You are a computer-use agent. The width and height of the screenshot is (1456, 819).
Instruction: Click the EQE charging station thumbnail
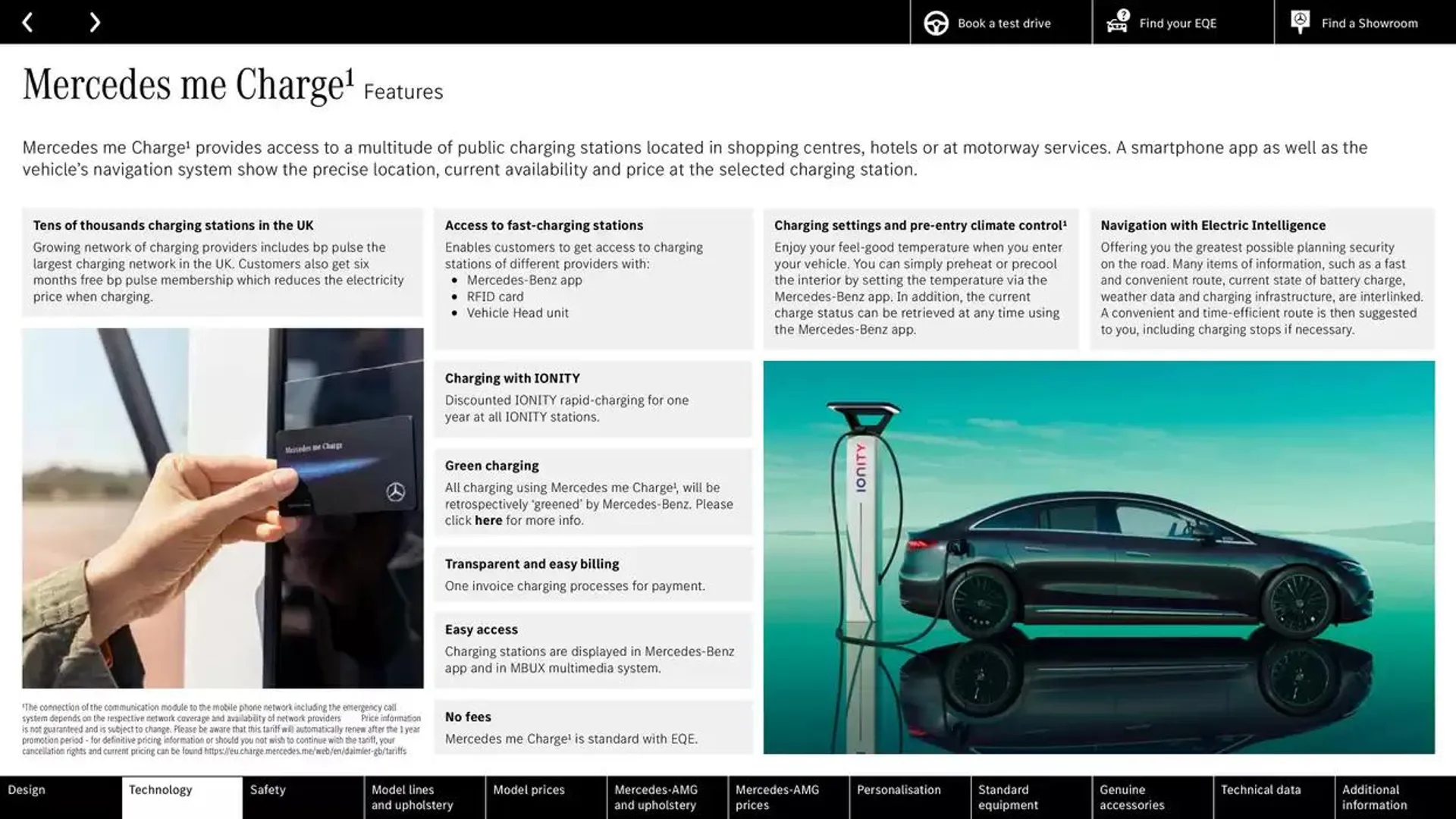click(x=1099, y=557)
